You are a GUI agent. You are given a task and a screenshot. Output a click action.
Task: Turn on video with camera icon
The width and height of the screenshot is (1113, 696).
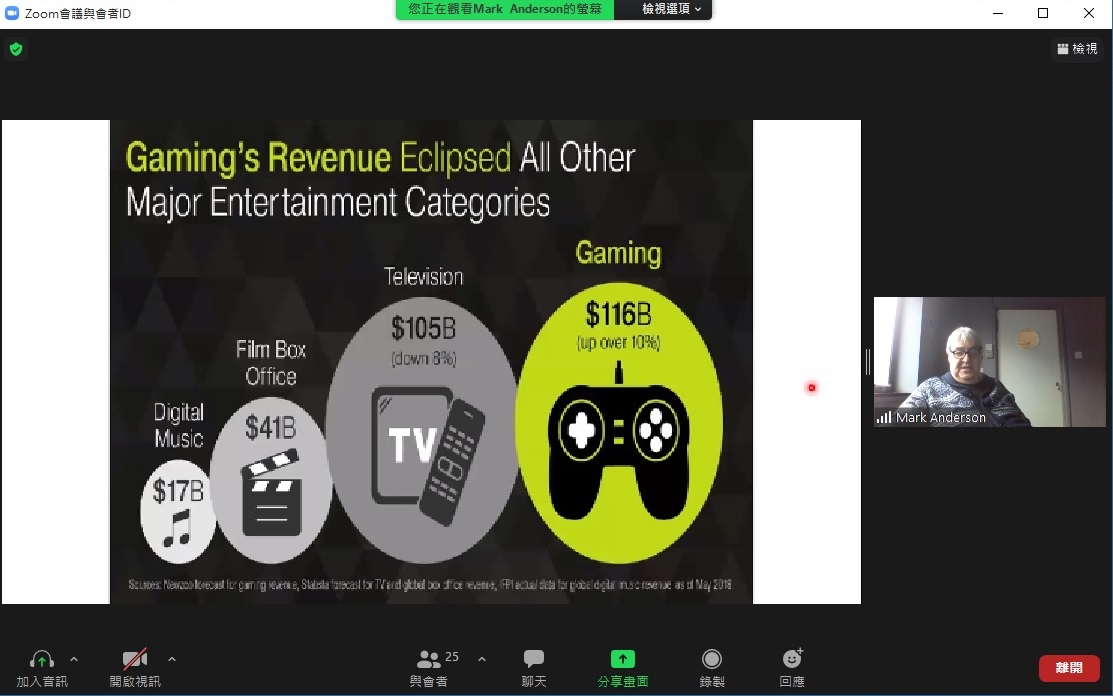point(135,660)
